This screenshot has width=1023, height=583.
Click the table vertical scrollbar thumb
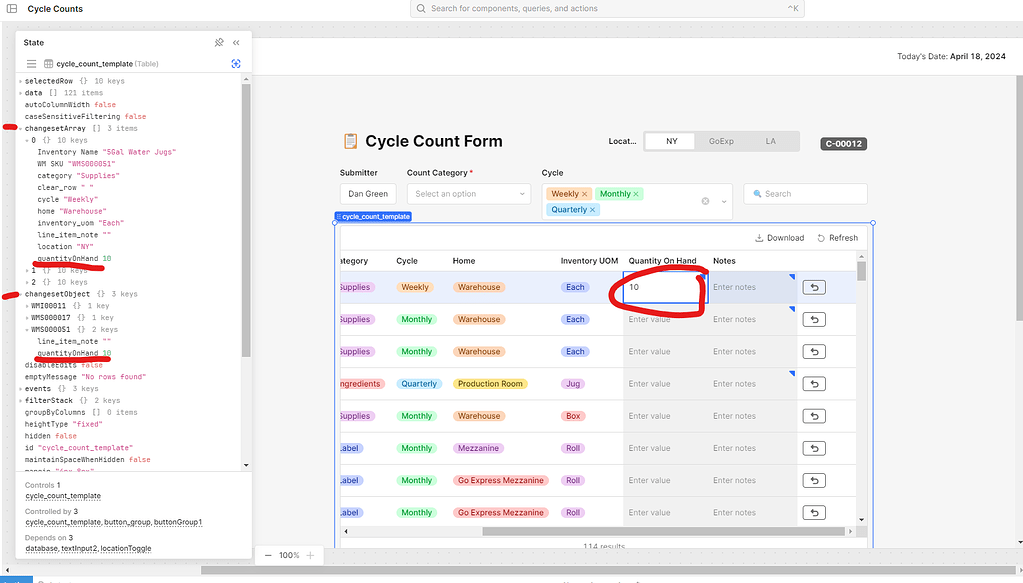click(861, 271)
